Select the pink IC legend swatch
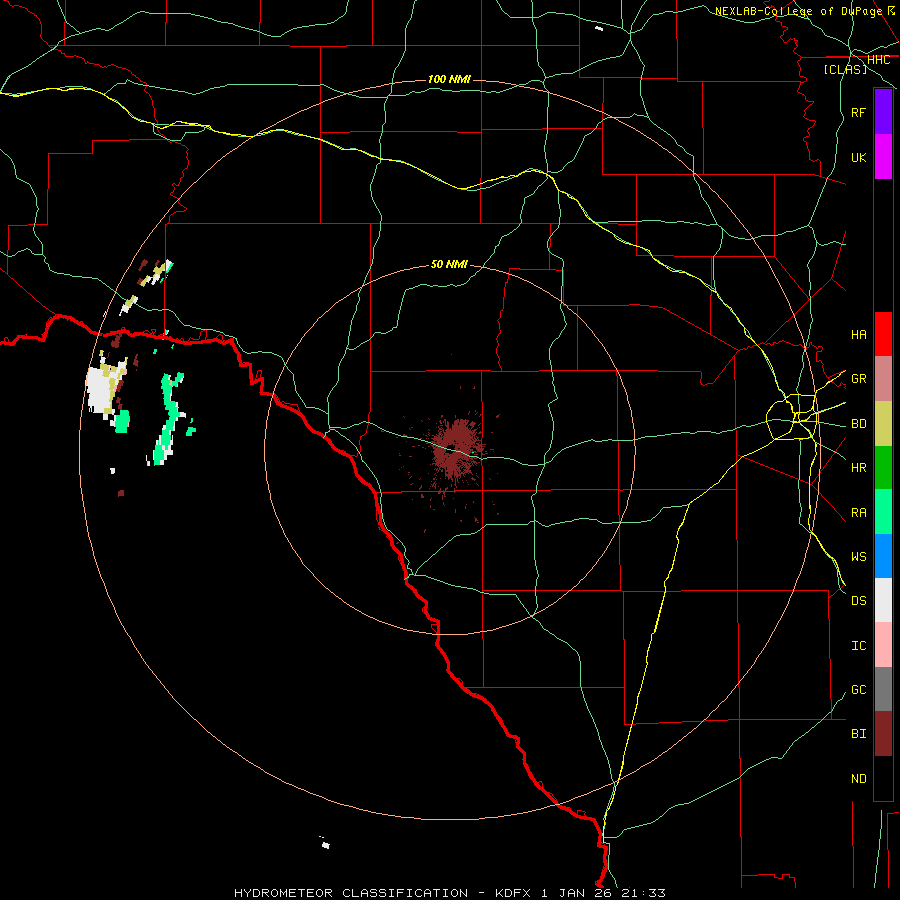 coord(883,645)
